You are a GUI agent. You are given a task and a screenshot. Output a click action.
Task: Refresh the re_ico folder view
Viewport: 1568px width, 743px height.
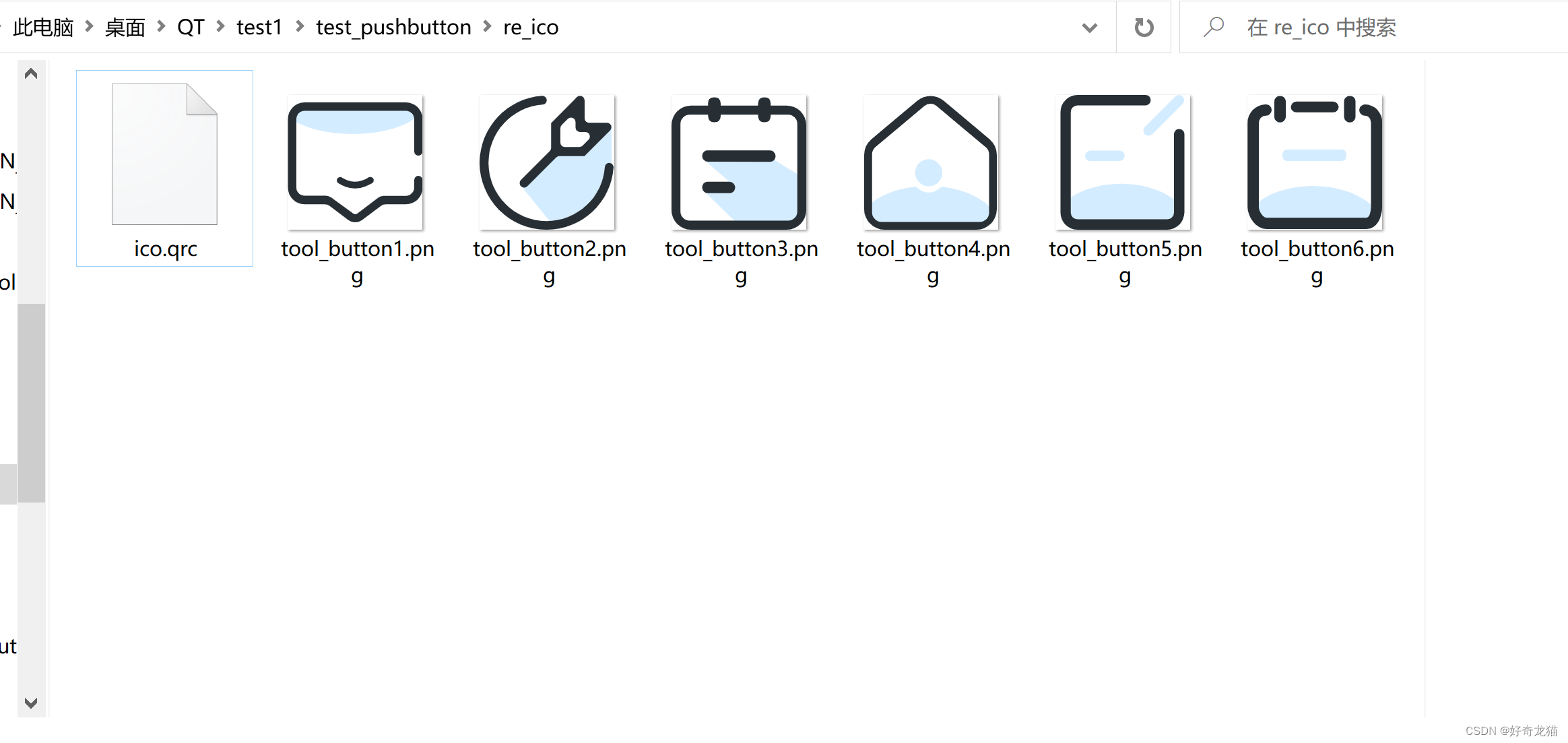(x=1144, y=27)
